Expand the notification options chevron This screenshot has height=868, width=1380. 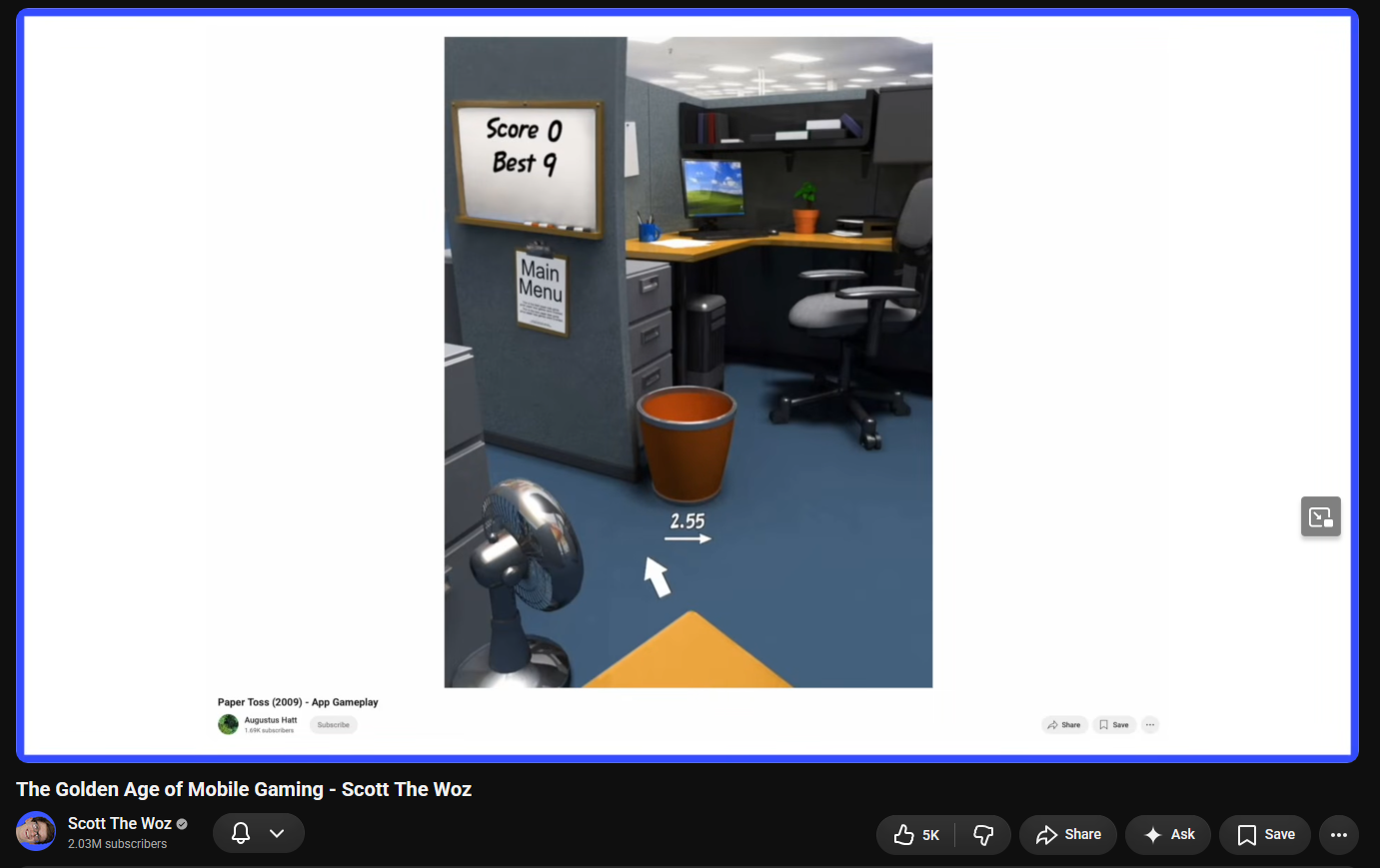tap(277, 833)
